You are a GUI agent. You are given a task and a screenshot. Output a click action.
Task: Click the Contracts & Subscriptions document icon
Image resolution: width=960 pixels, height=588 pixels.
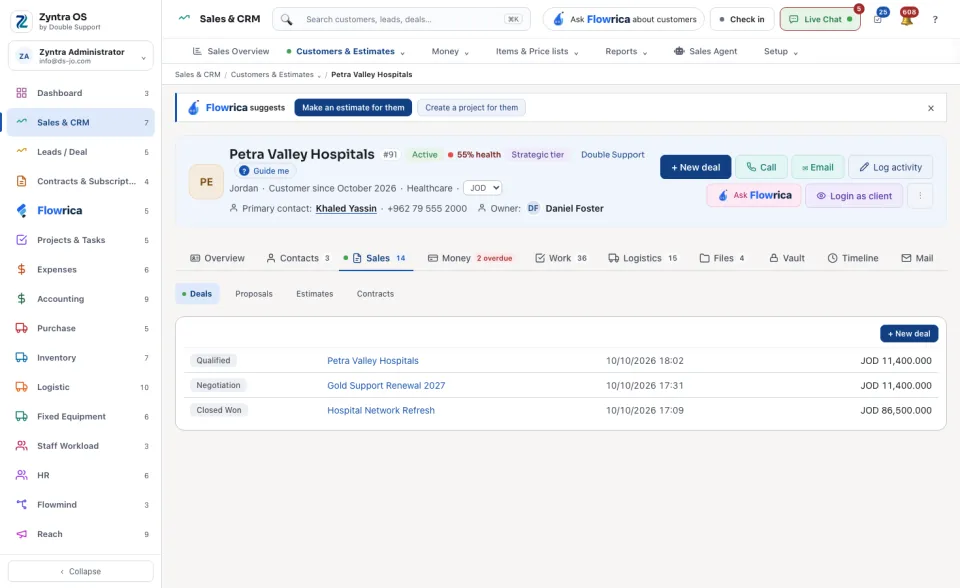coord(21,181)
